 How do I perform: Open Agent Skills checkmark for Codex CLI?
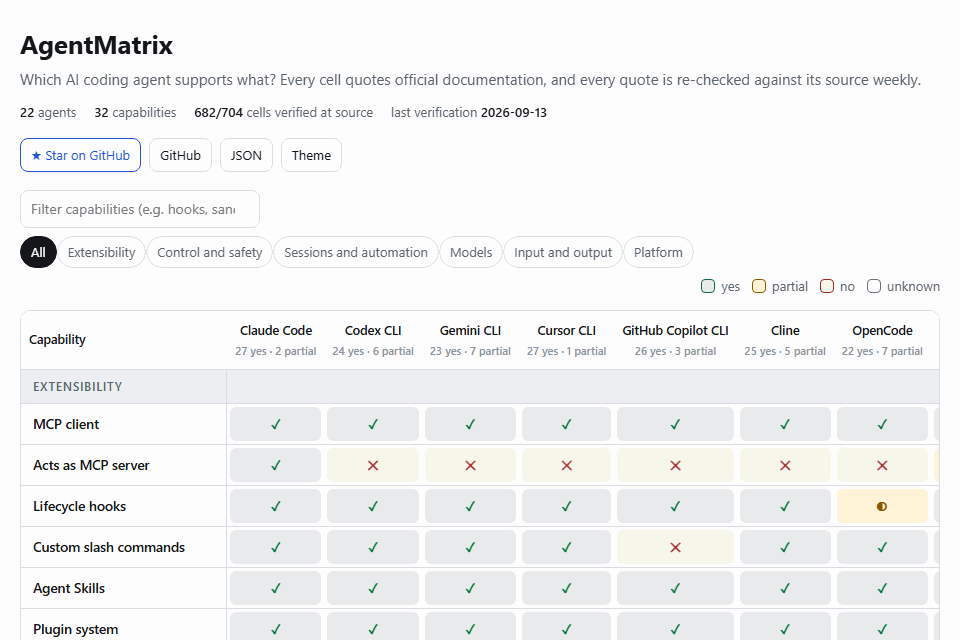(373, 588)
